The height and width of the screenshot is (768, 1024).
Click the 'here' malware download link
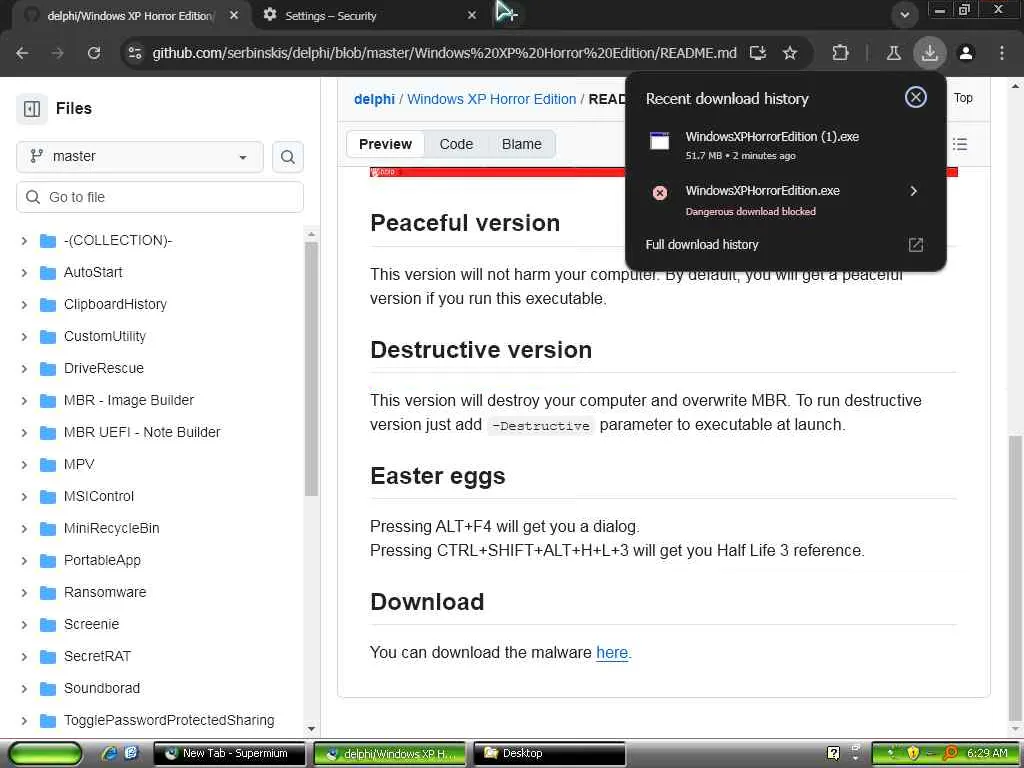coord(612,652)
